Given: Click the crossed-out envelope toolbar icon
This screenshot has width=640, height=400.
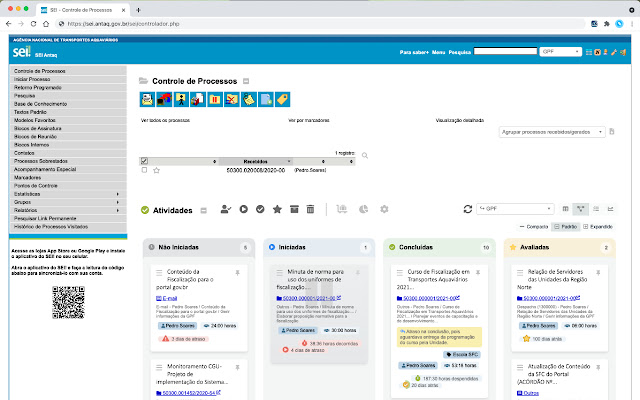Looking at the screenshot, I should [231, 99].
